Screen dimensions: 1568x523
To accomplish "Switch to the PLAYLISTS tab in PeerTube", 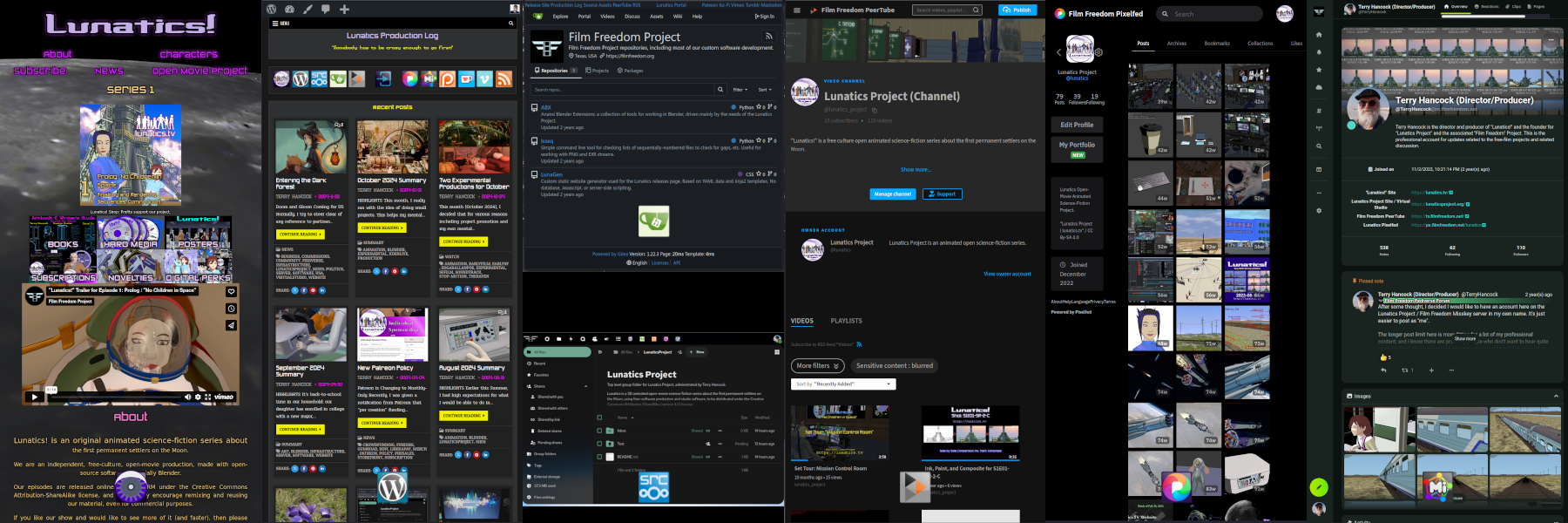I will pyautogui.click(x=846, y=321).
